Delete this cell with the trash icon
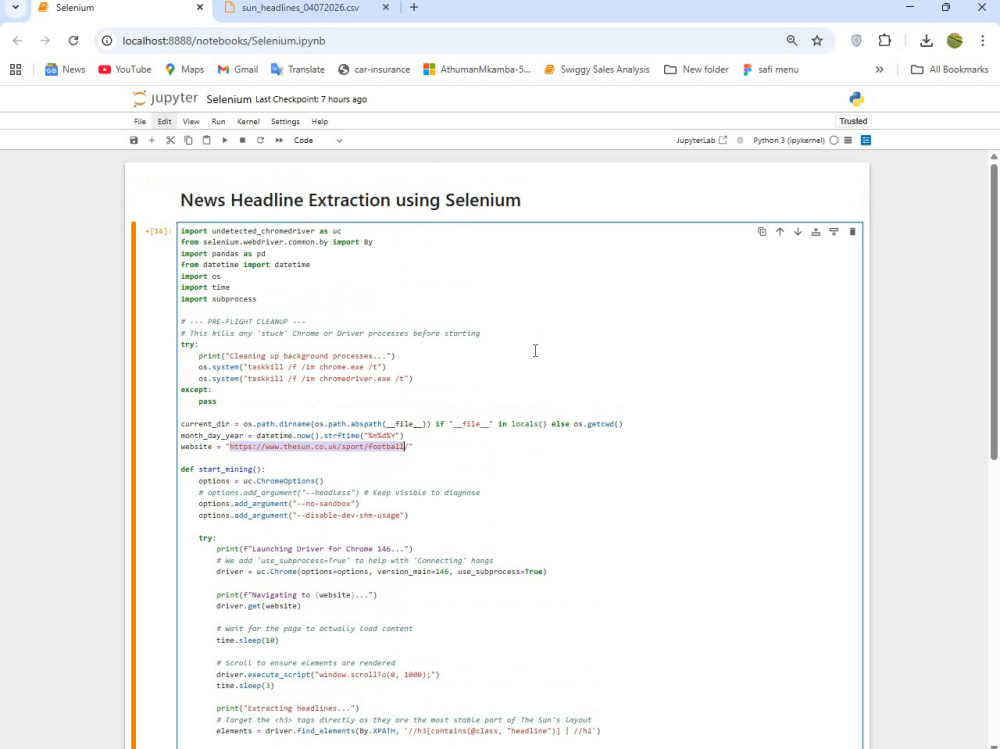Image resolution: width=1000 pixels, height=749 pixels. (x=852, y=232)
